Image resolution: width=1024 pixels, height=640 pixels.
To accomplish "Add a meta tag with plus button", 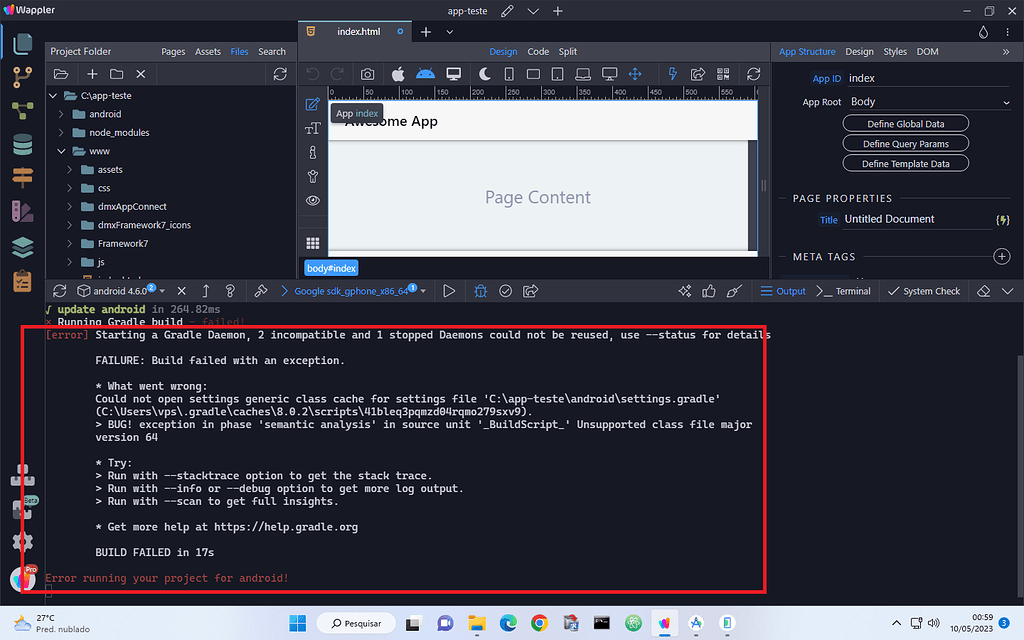I will click(x=1002, y=257).
